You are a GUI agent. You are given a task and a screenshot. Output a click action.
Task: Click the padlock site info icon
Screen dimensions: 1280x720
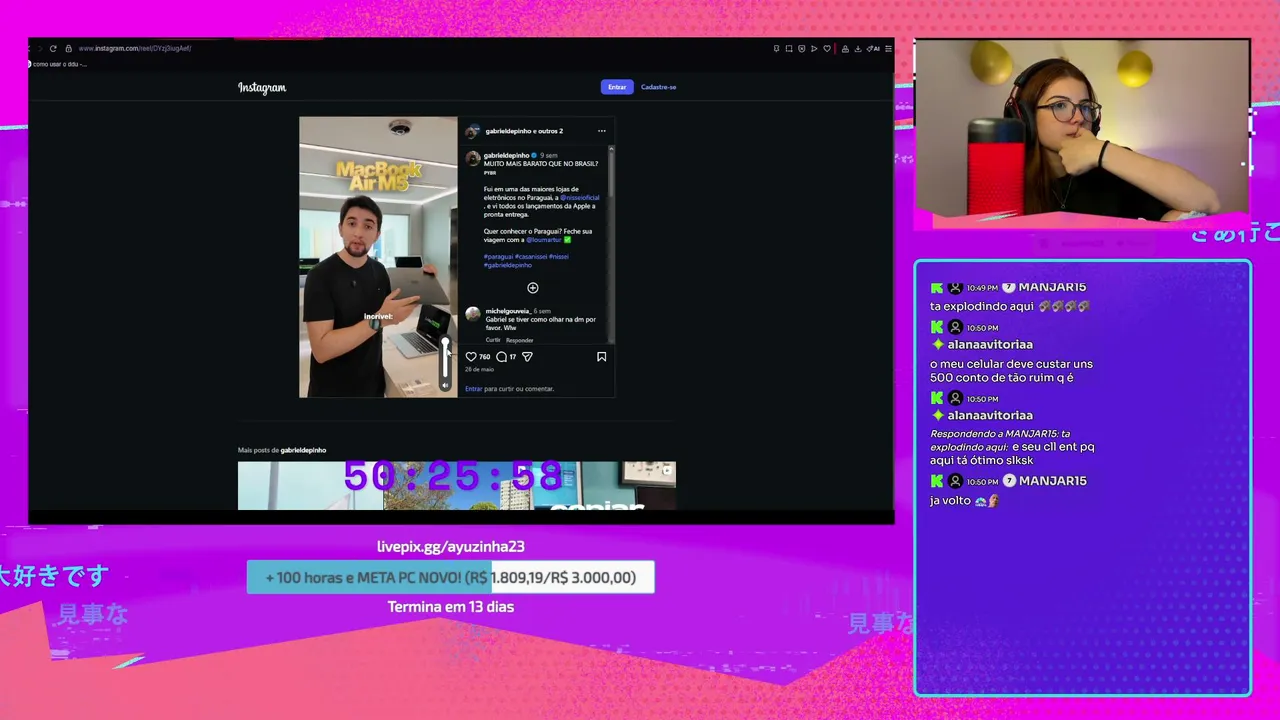point(68,48)
